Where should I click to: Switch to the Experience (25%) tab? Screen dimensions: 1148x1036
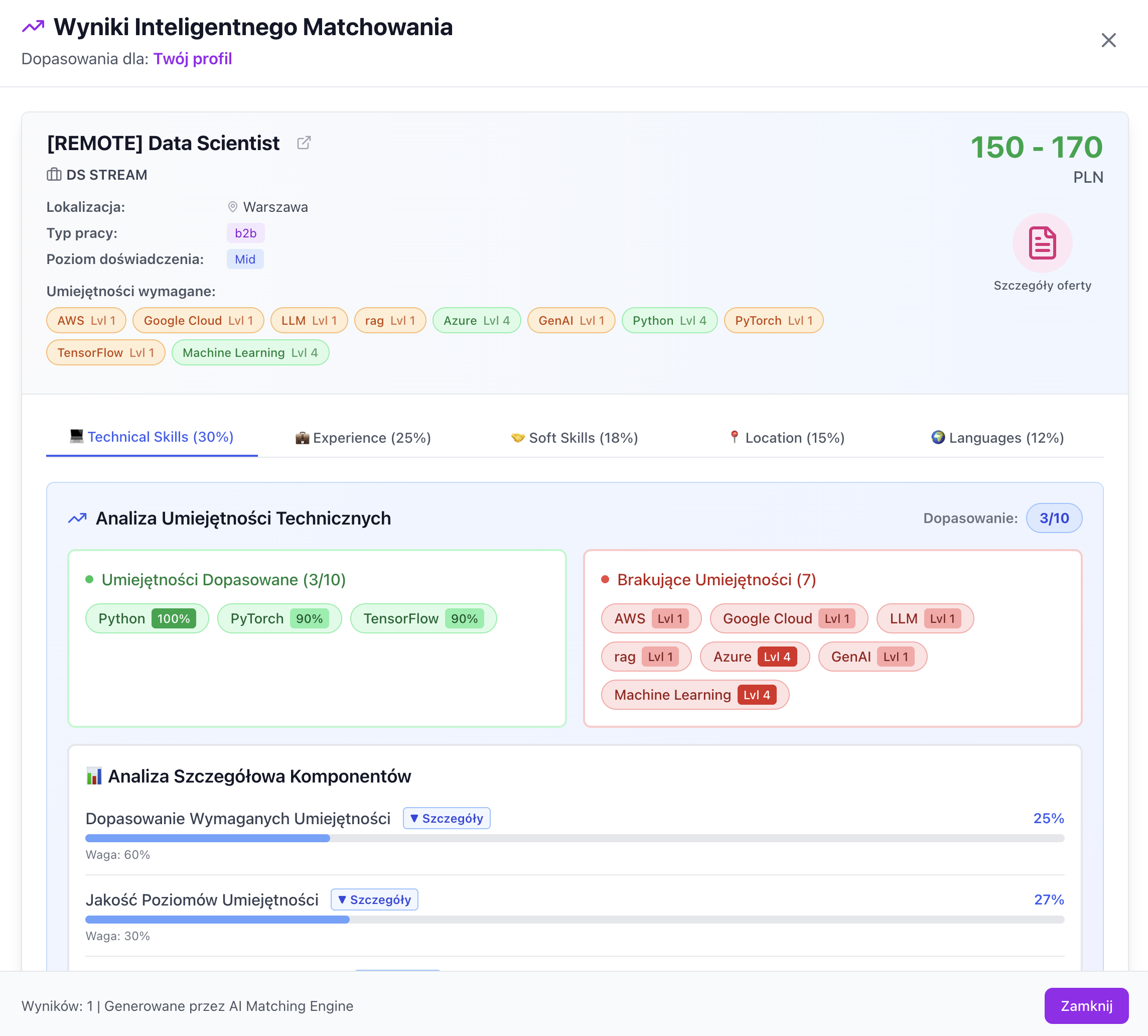click(x=363, y=438)
